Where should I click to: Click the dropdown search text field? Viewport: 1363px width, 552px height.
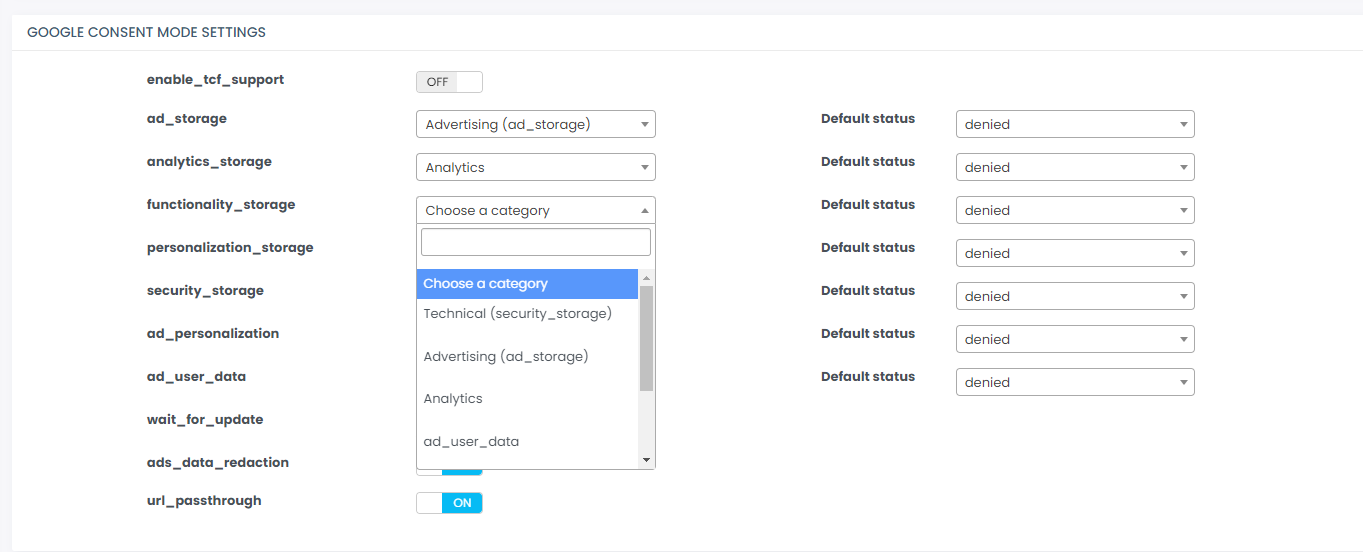click(x=535, y=242)
